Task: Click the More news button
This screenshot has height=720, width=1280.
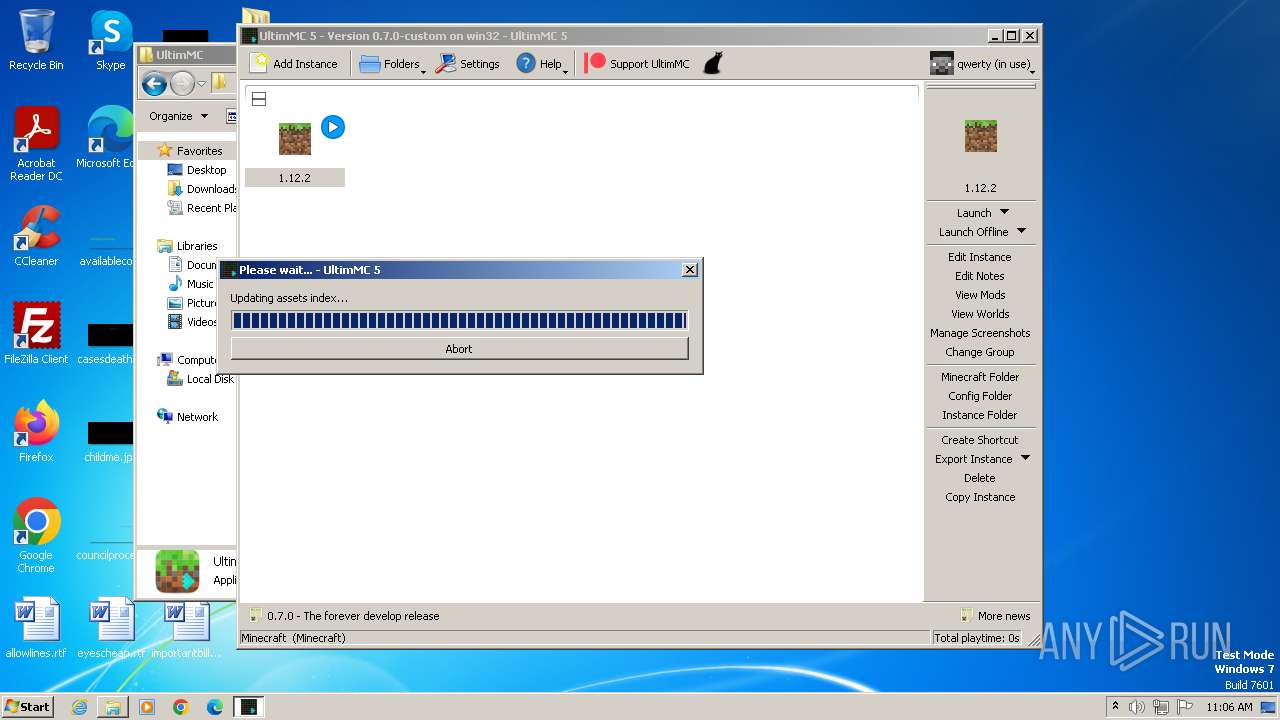Action: pyautogui.click(x=995, y=616)
